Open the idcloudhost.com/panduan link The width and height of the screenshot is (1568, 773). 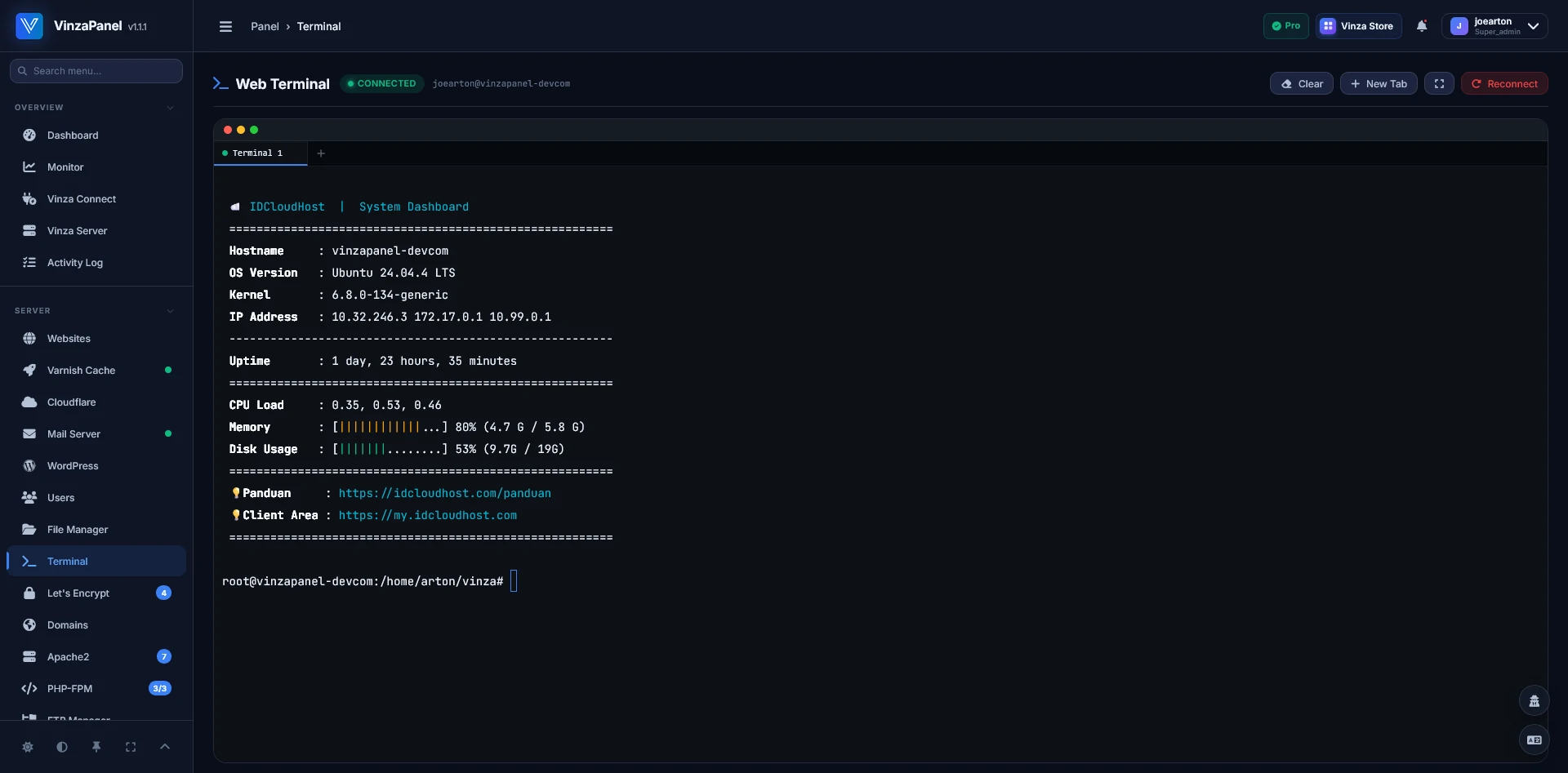point(445,493)
